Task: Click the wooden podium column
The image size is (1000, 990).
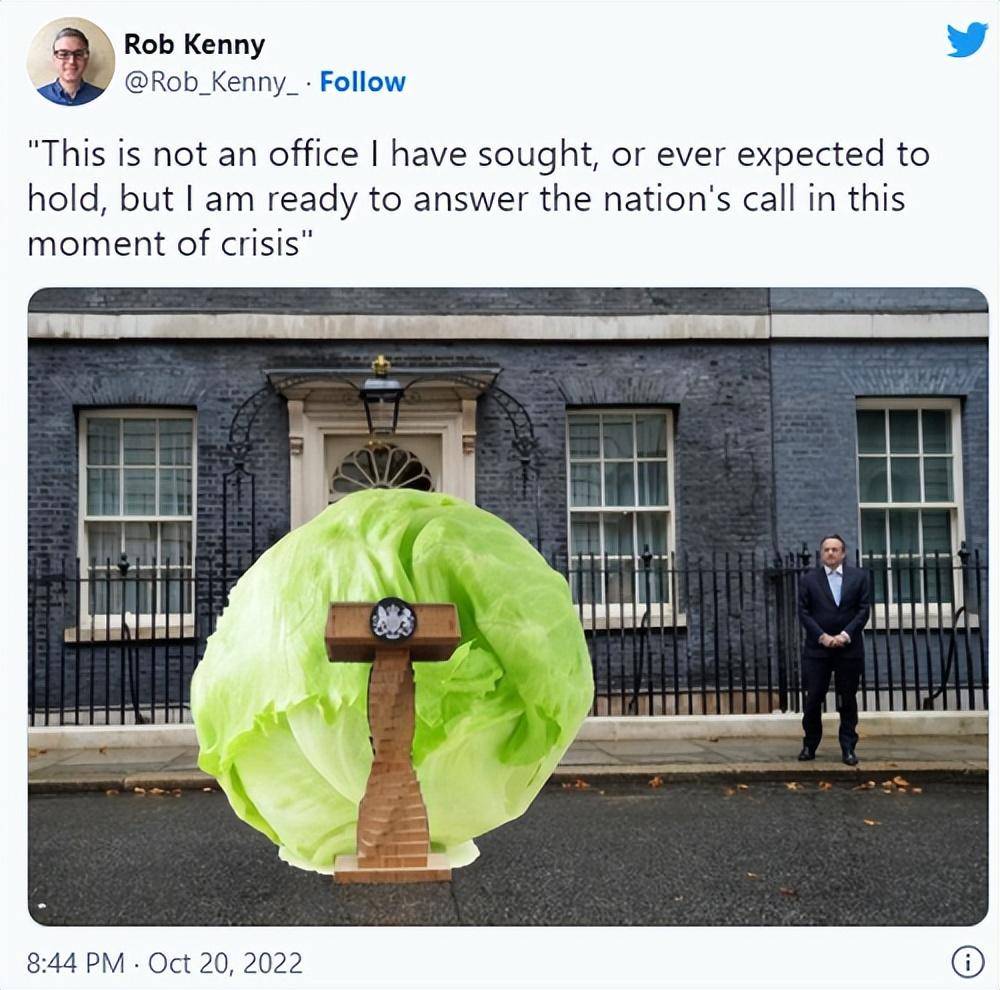Action: coord(392,762)
